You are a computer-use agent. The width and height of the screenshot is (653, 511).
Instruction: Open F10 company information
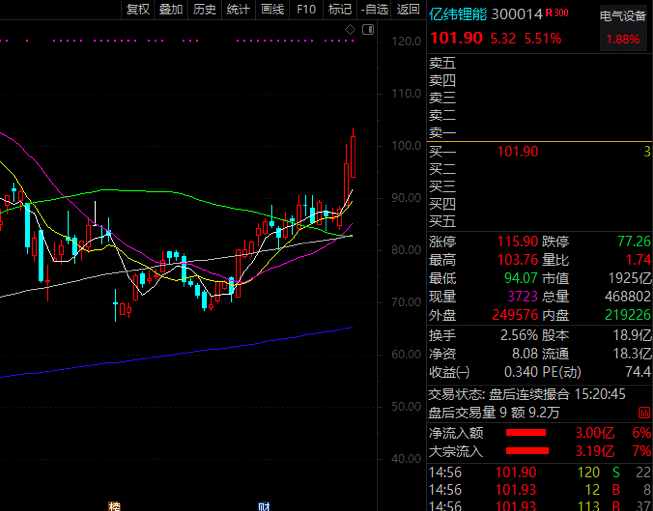(306, 9)
